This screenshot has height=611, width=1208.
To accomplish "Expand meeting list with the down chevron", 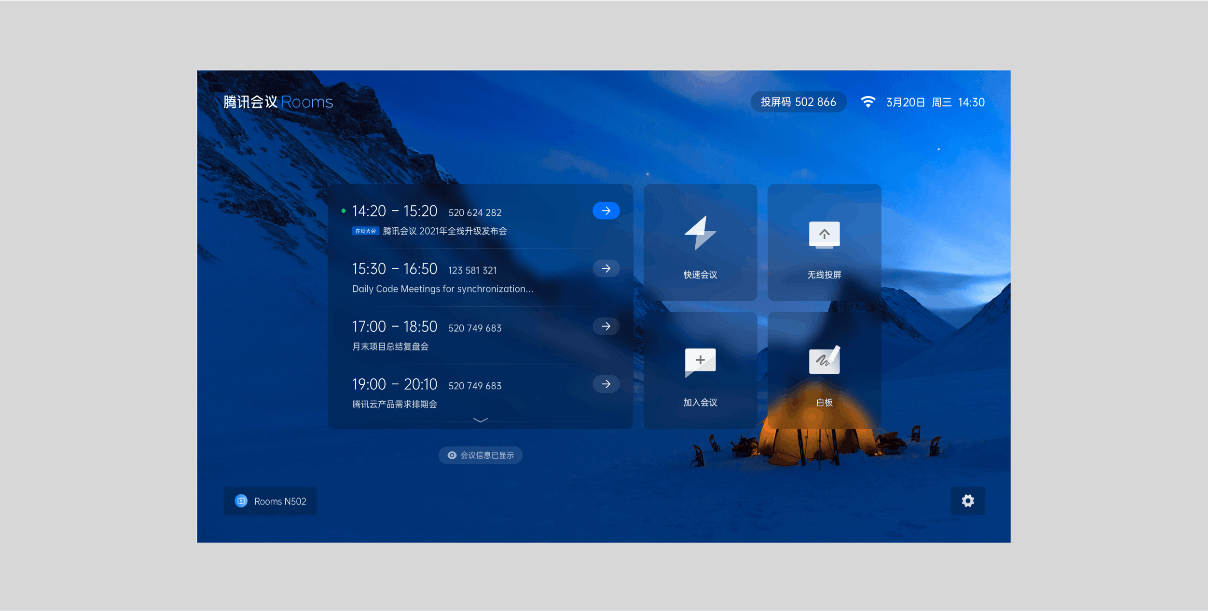I will click(x=480, y=420).
